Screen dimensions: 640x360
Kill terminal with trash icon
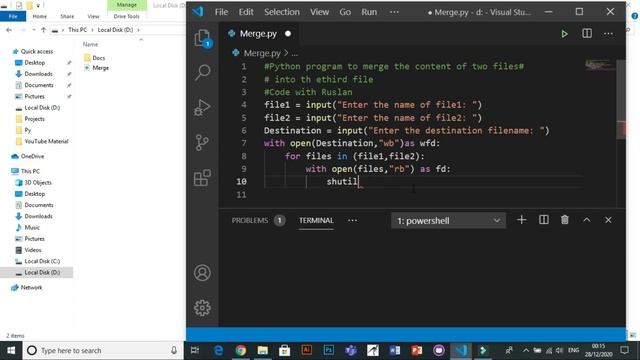565,220
